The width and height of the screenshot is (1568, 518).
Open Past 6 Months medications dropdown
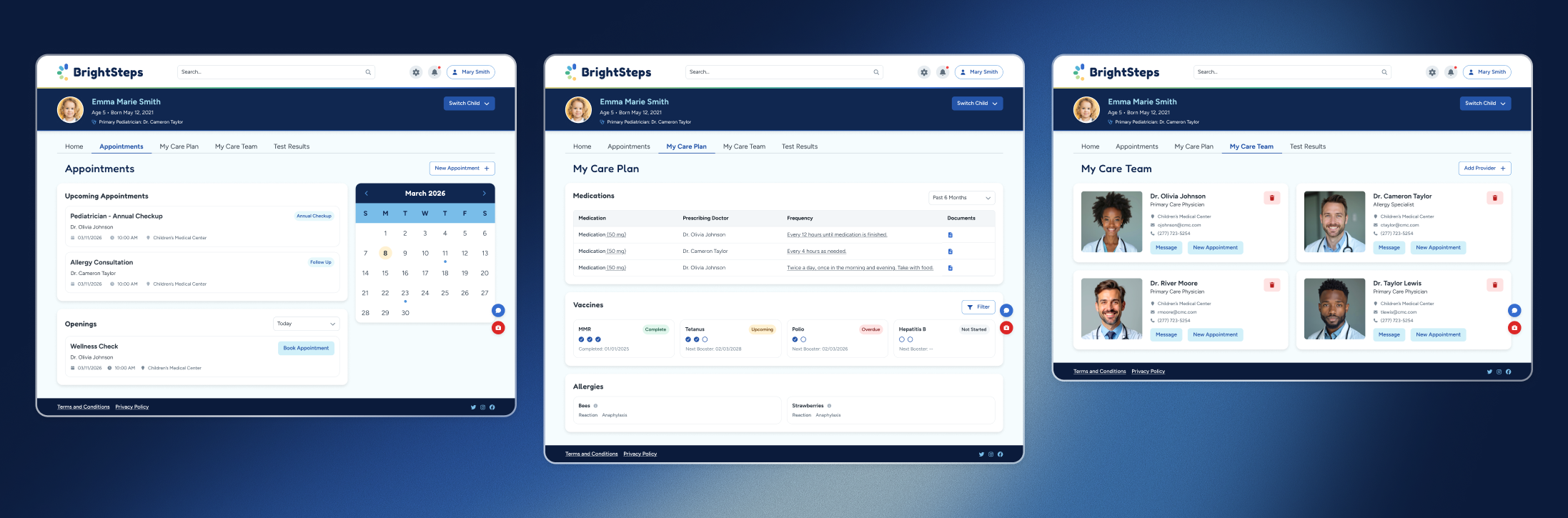coord(961,197)
